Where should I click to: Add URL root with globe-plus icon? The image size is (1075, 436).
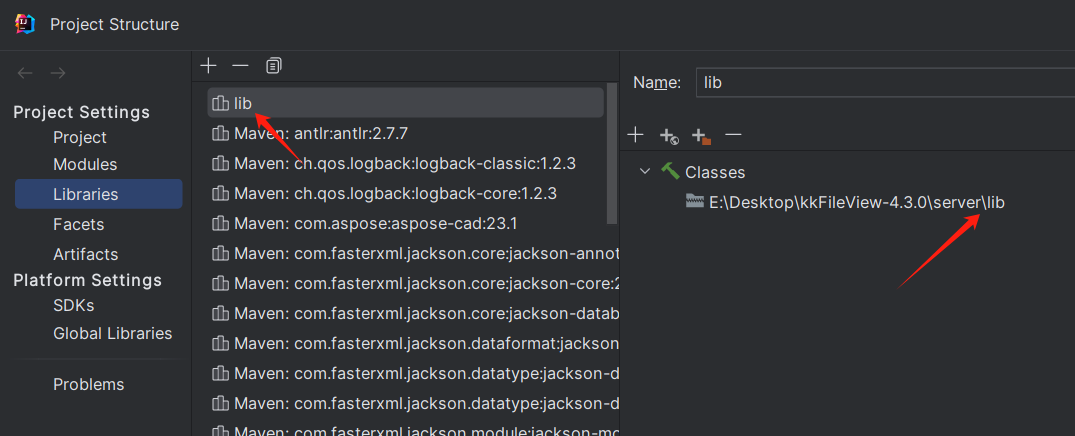(668, 136)
